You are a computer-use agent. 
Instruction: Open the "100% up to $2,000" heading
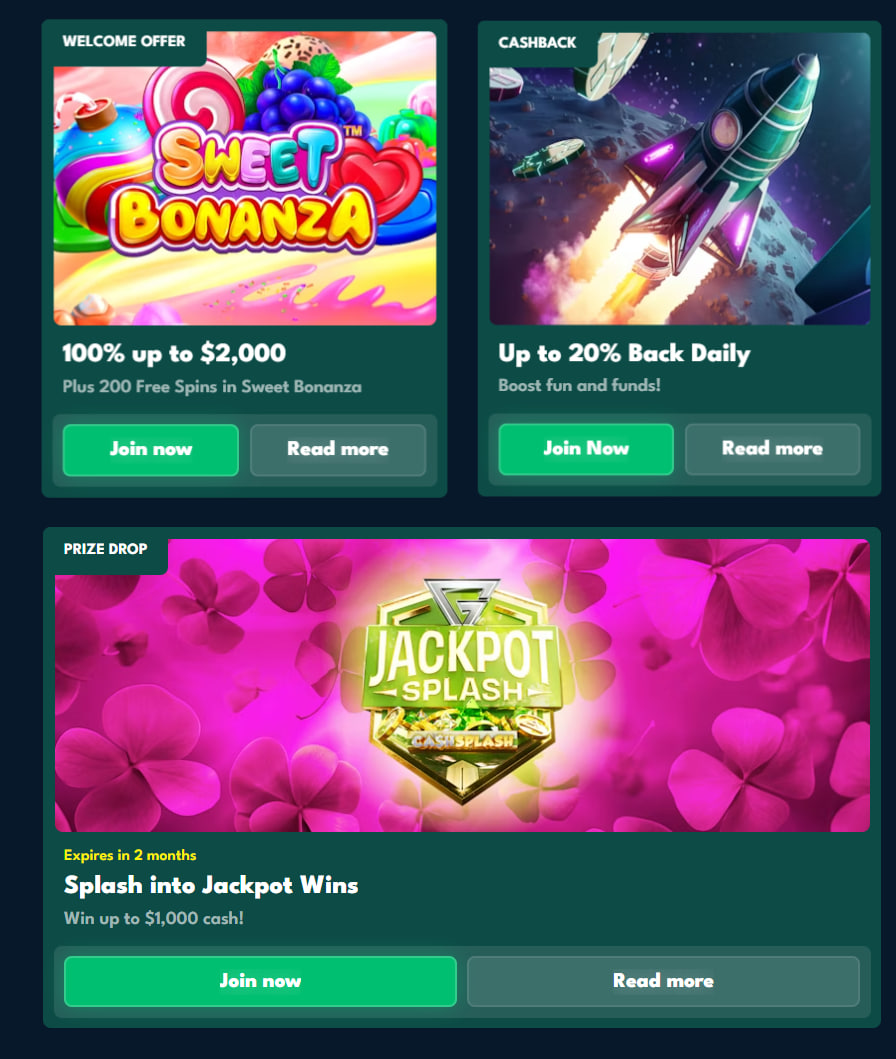coord(174,353)
